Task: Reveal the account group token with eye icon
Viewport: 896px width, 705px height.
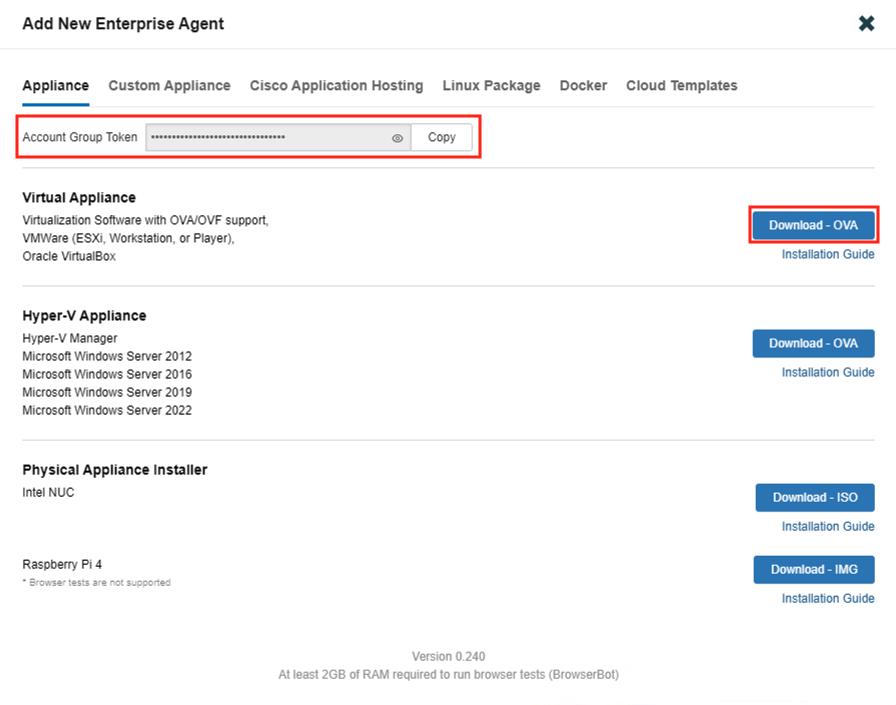Action: tap(397, 138)
